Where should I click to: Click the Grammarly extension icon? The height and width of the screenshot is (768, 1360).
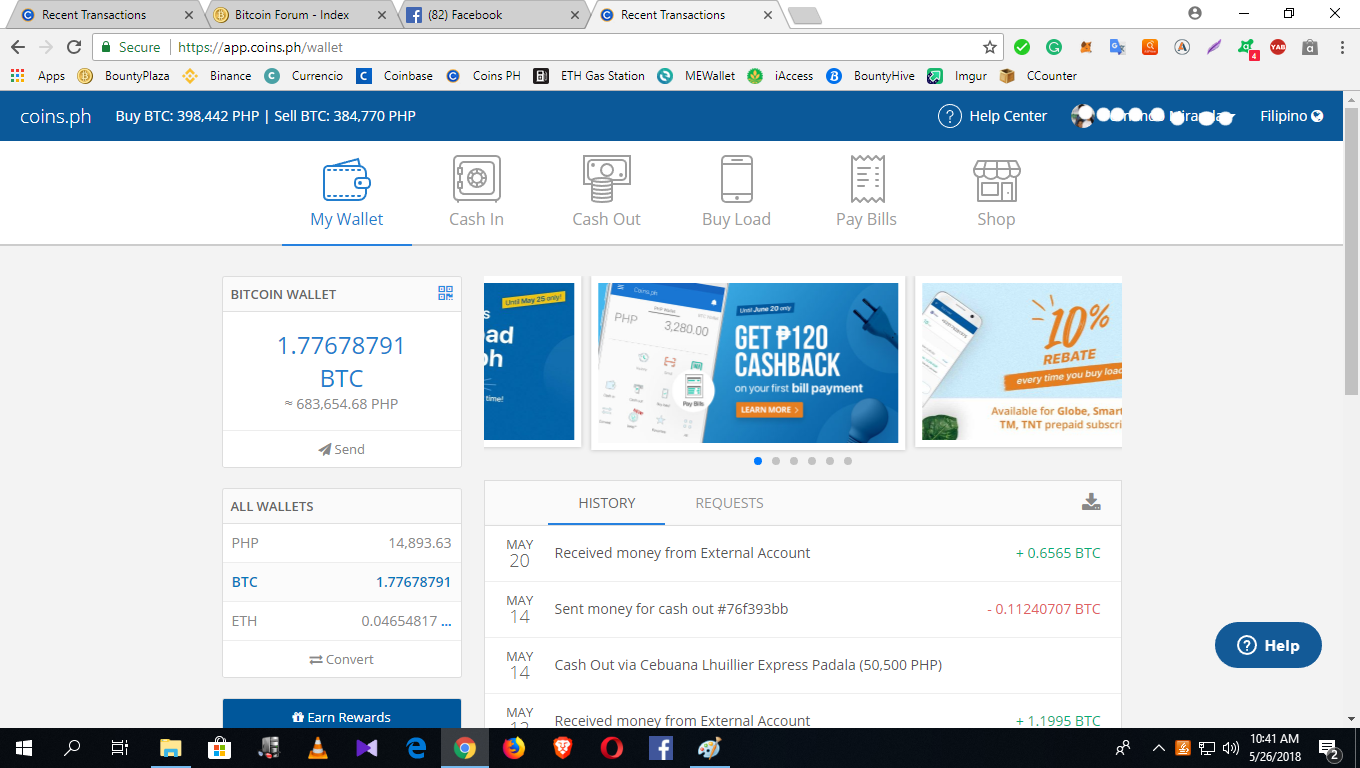click(x=1054, y=47)
